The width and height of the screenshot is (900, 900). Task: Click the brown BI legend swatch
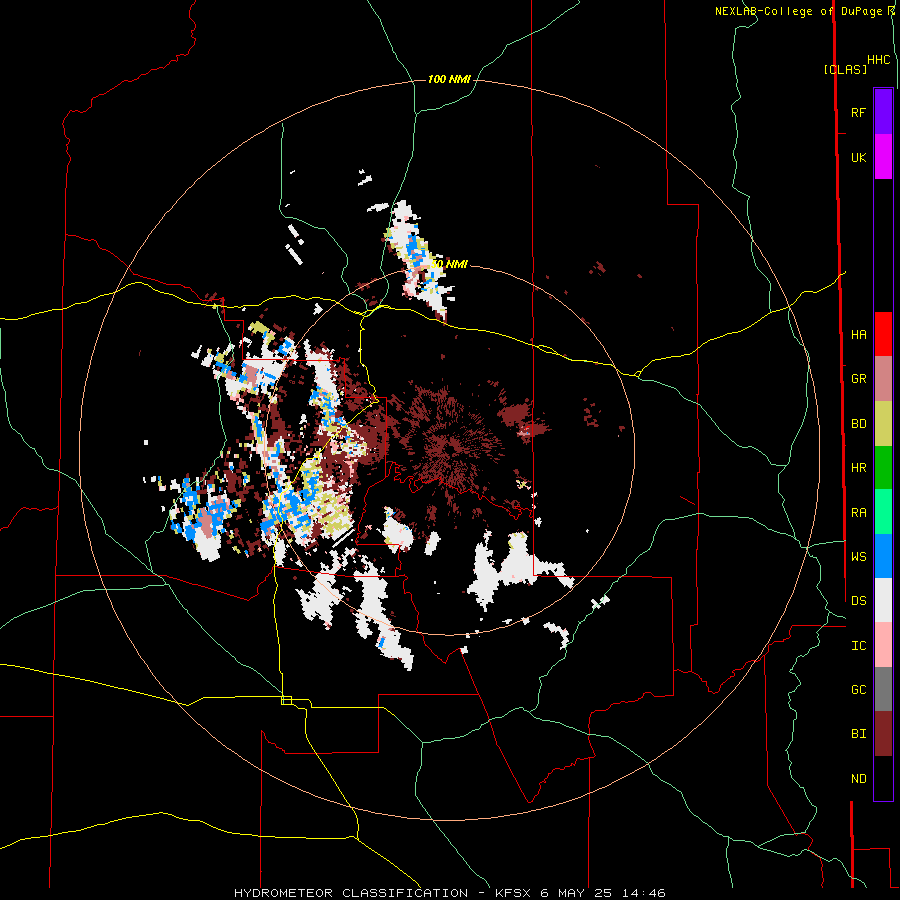click(883, 734)
